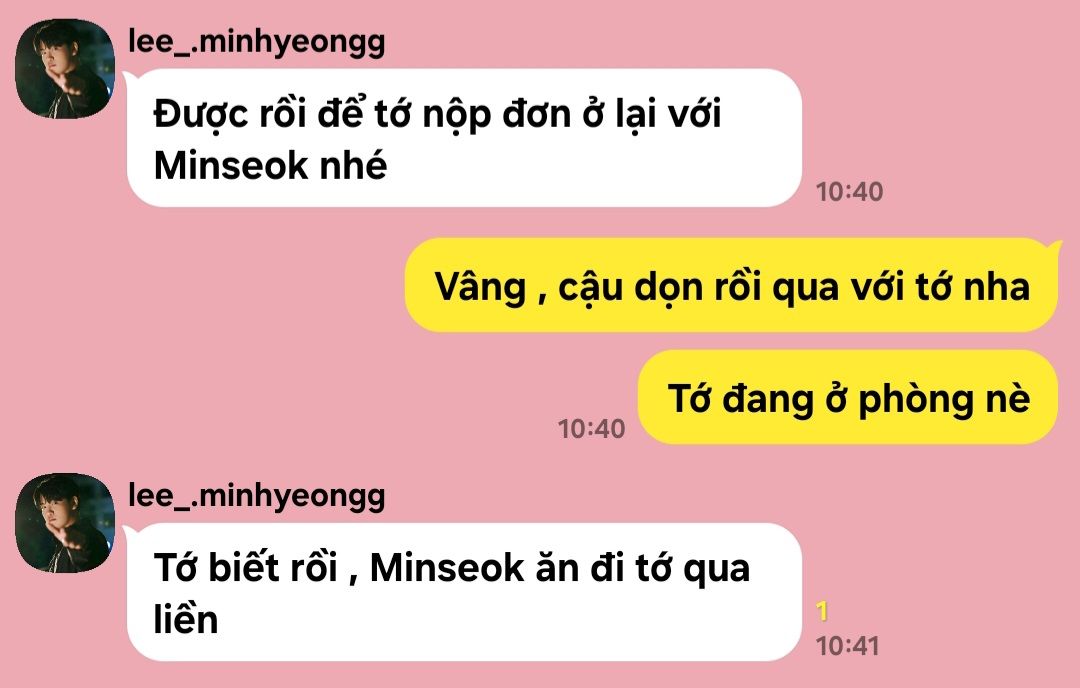This screenshot has width=1080, height=688.
Task: Select the yellow 'Vâng , cậu dọn rồi' bubble
Action: (x=731, y=285)
